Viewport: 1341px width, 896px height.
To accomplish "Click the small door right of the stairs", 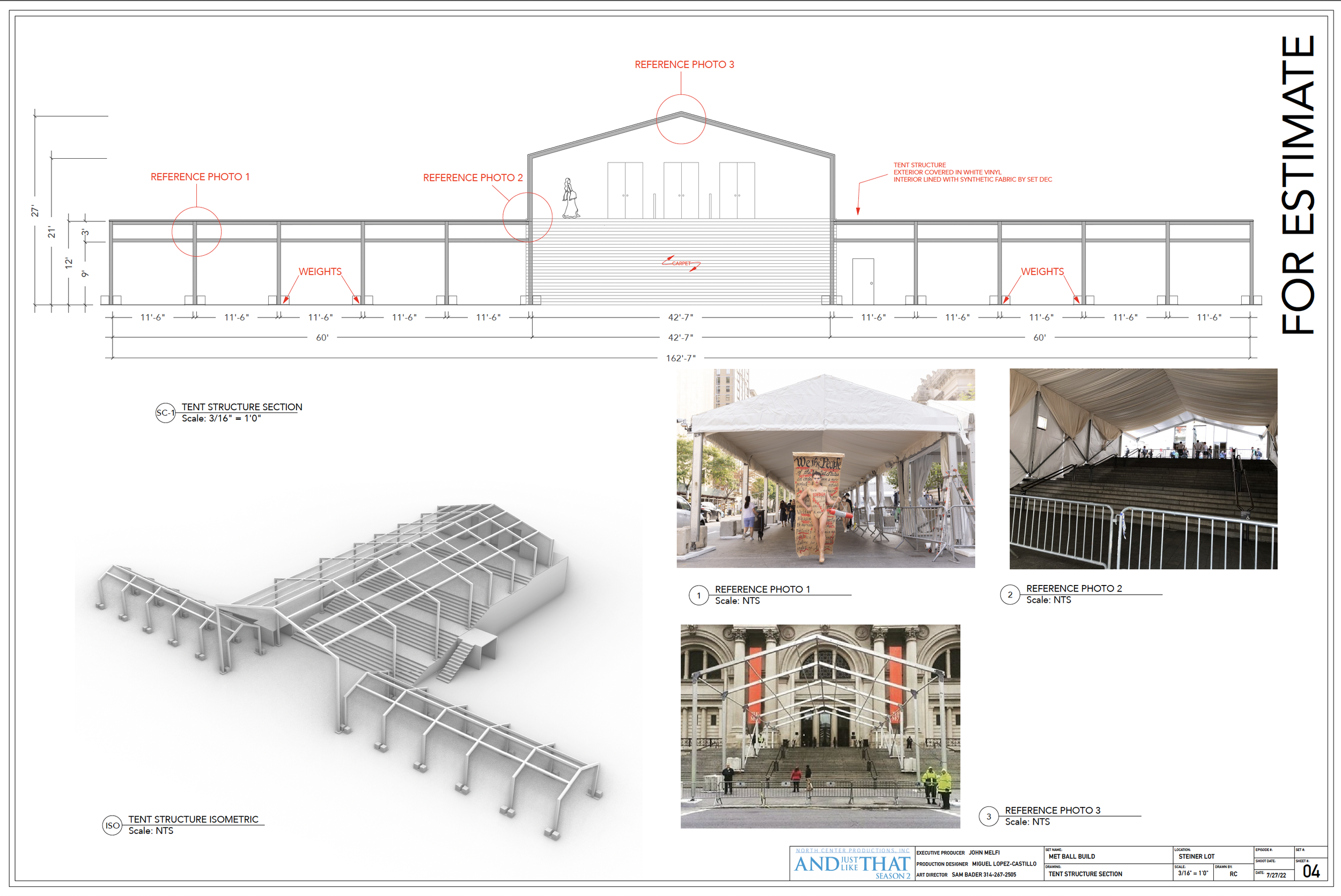I will point(863,281).
